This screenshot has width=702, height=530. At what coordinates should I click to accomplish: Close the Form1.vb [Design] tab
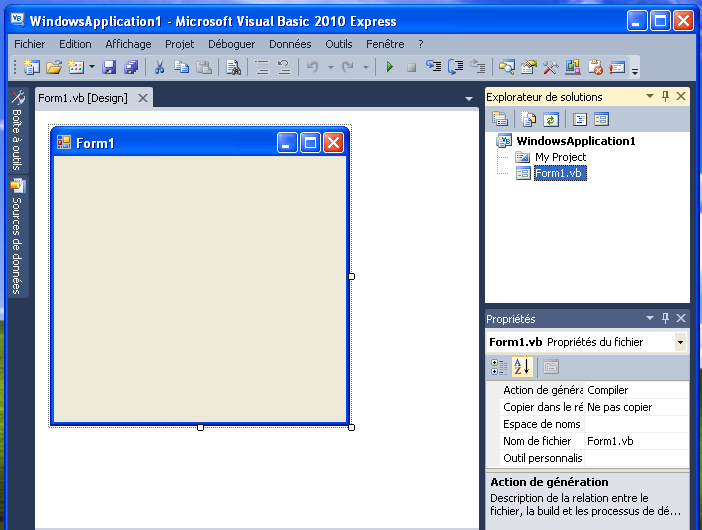tap(143, 98)
